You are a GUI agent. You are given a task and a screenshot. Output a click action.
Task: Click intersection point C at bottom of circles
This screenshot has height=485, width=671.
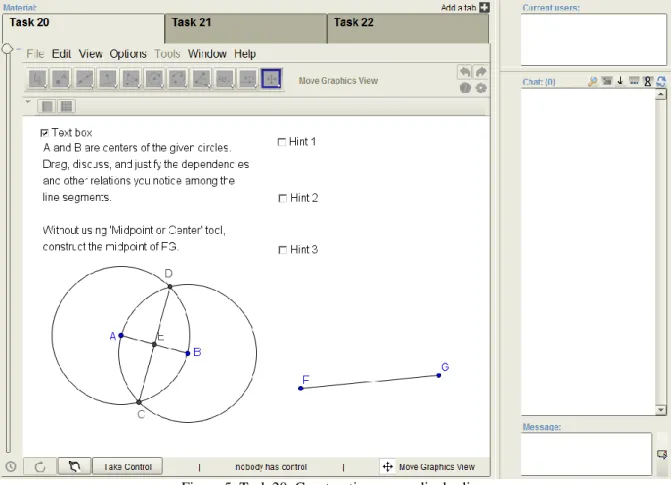point(139,402)
